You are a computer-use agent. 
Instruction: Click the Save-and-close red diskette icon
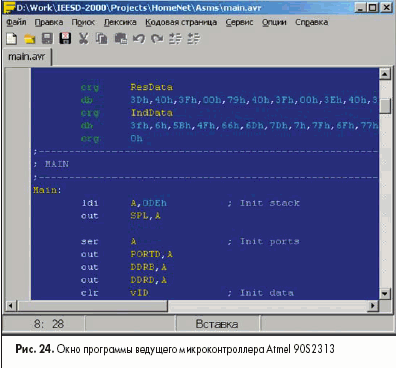65,39
